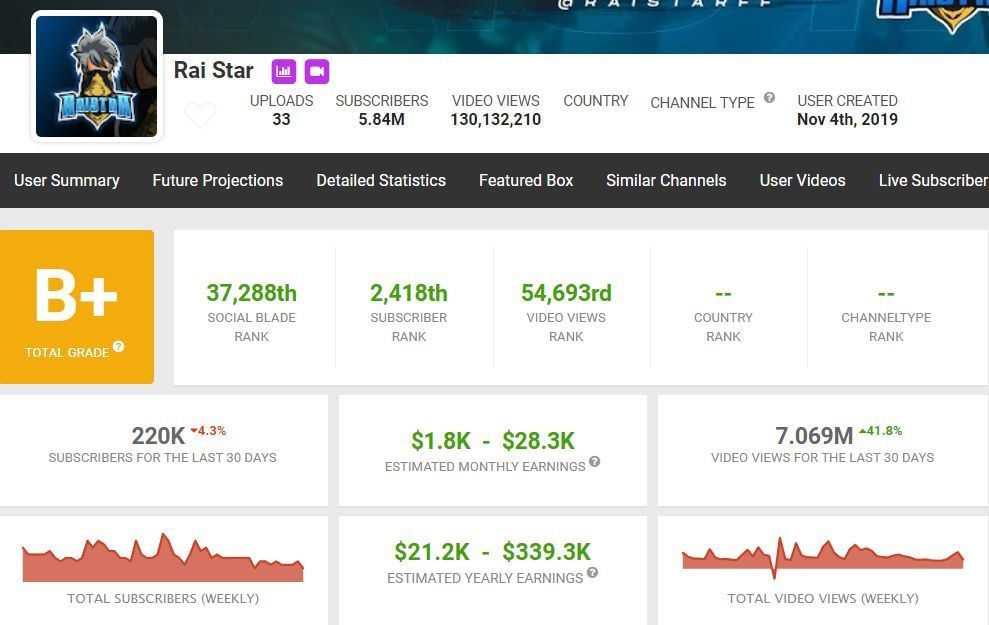Click the purple video camera icon
The height and width of the screenshot is (625, 989).
[317, 71]
